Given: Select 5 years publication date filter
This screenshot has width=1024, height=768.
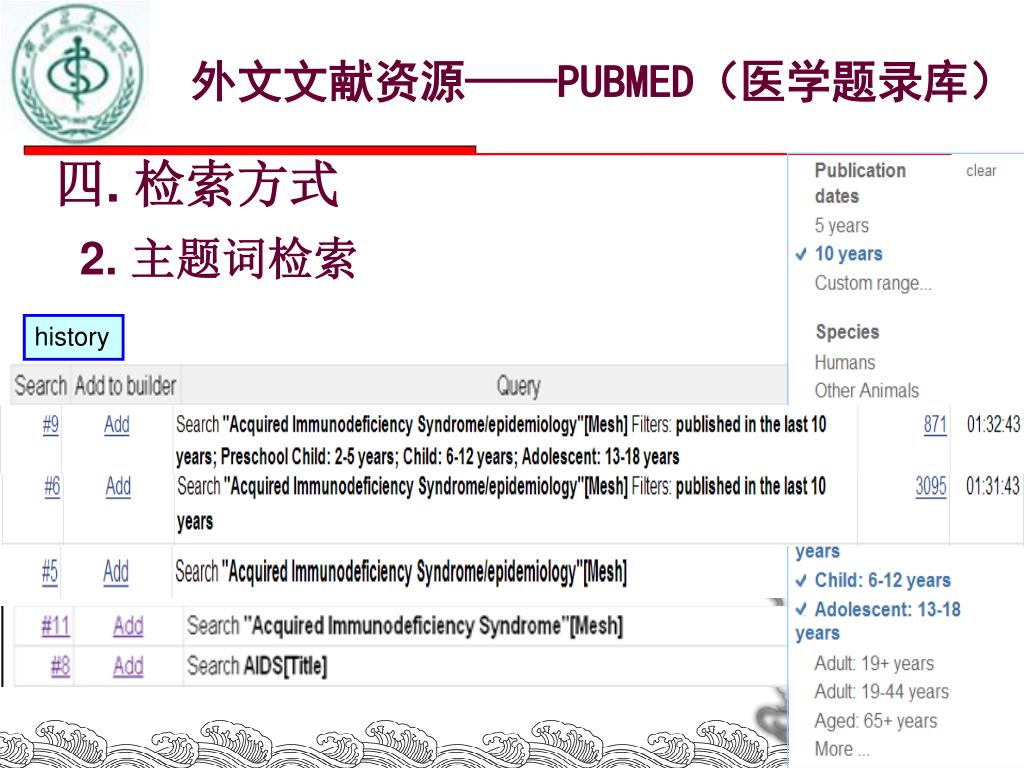Looking at the screenshot, I should 842,225.
